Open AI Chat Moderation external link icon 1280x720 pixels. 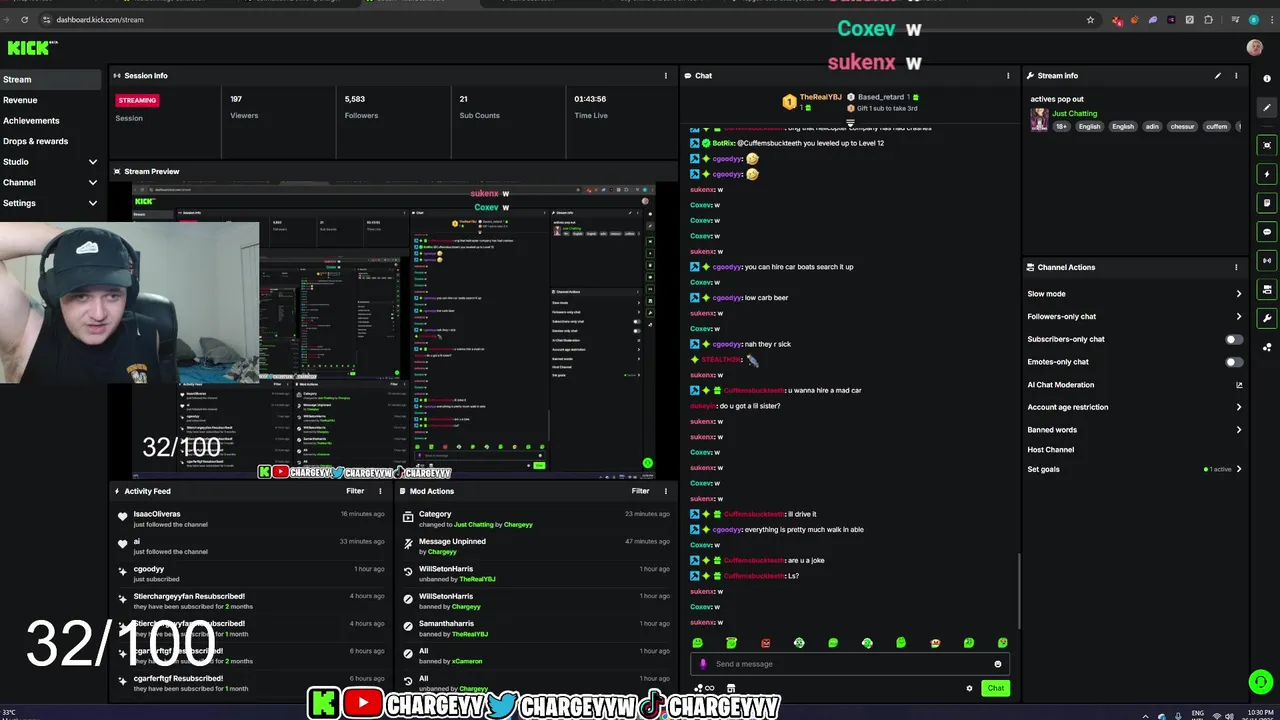[x=1239, y=385]
